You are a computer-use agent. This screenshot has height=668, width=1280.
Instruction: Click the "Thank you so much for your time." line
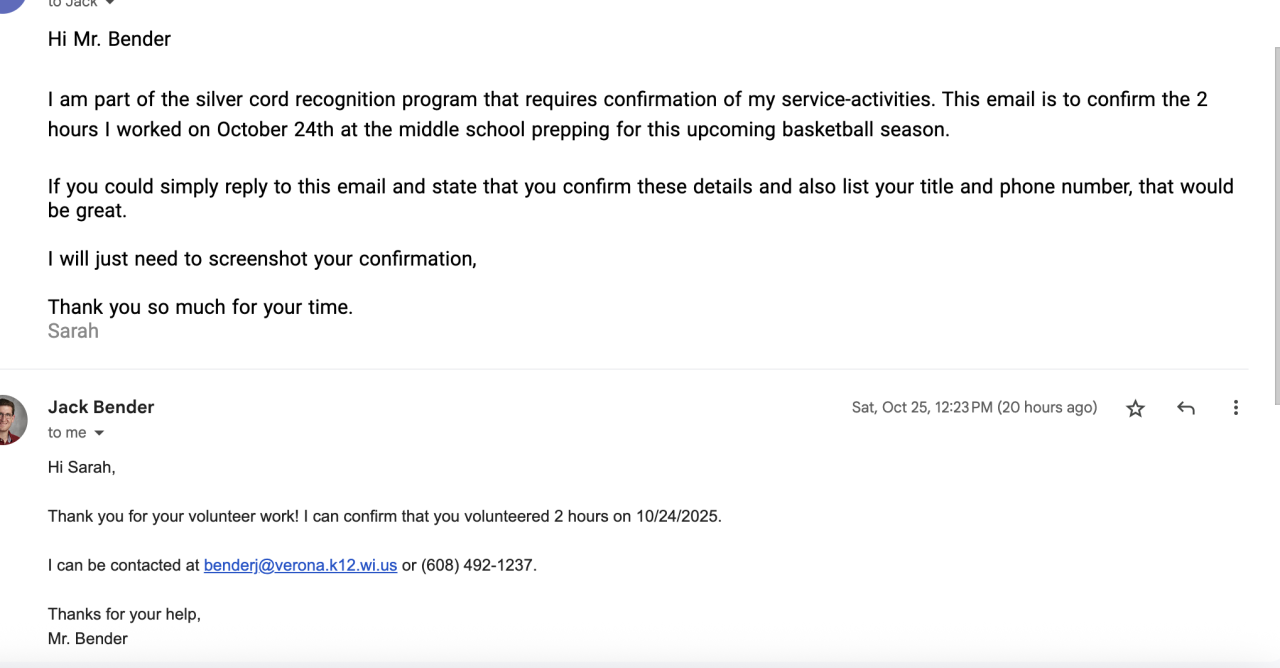200,307
